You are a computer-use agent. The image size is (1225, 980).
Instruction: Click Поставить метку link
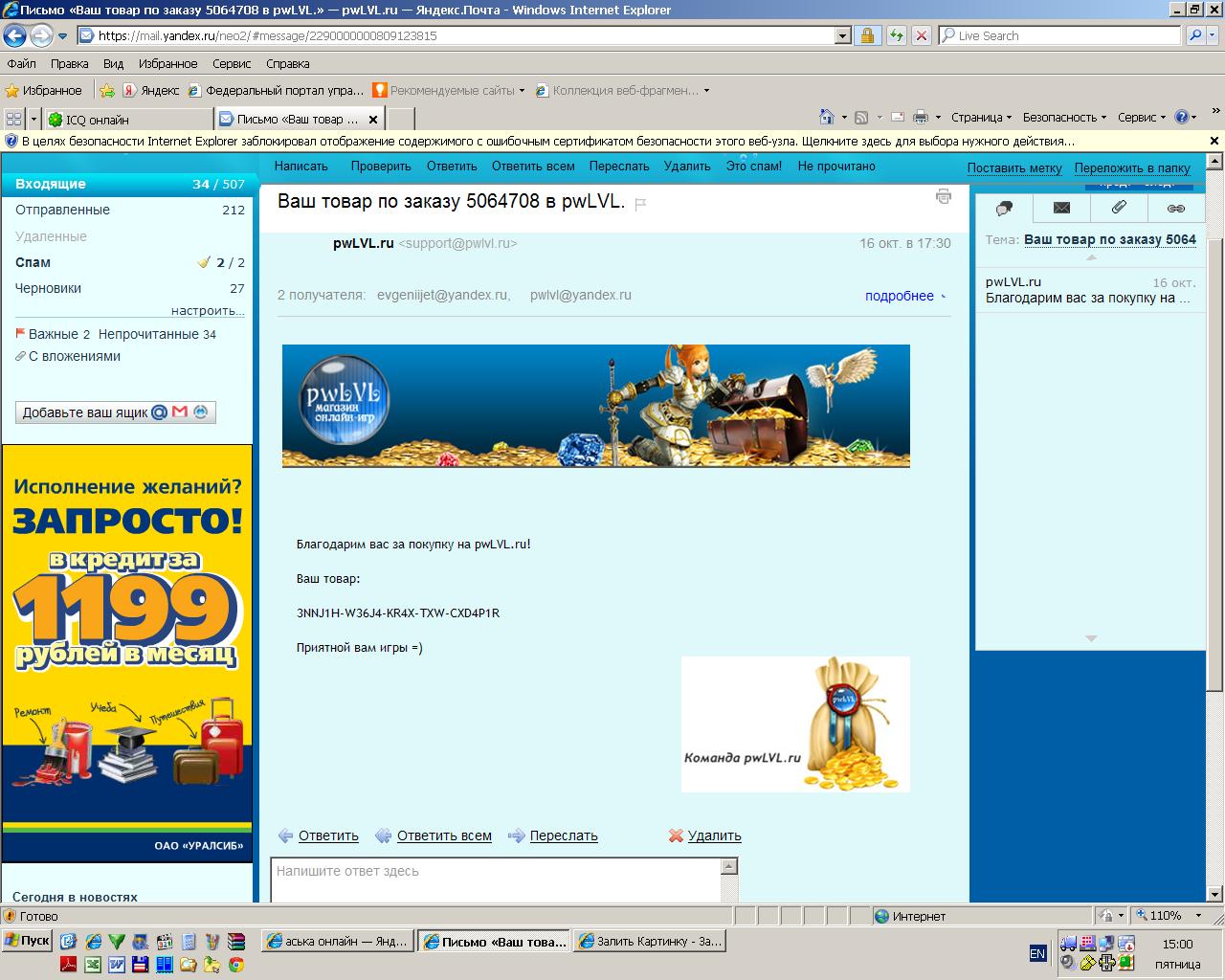tap(1014, 168)
